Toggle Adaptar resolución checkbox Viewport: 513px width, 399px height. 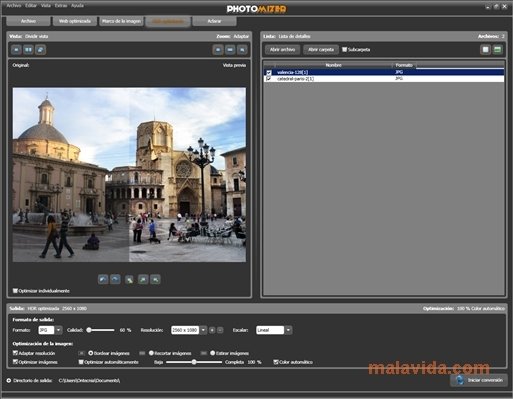pos(15,353)
